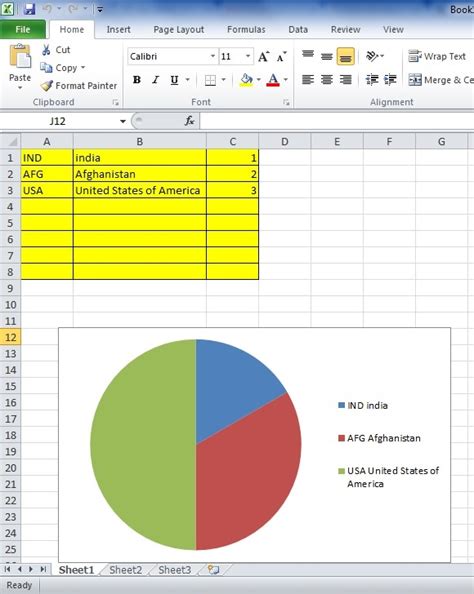The width and height of the screenshot is (474, 594).
Task: Toggle Underline formatting
Action: [174, 80]
